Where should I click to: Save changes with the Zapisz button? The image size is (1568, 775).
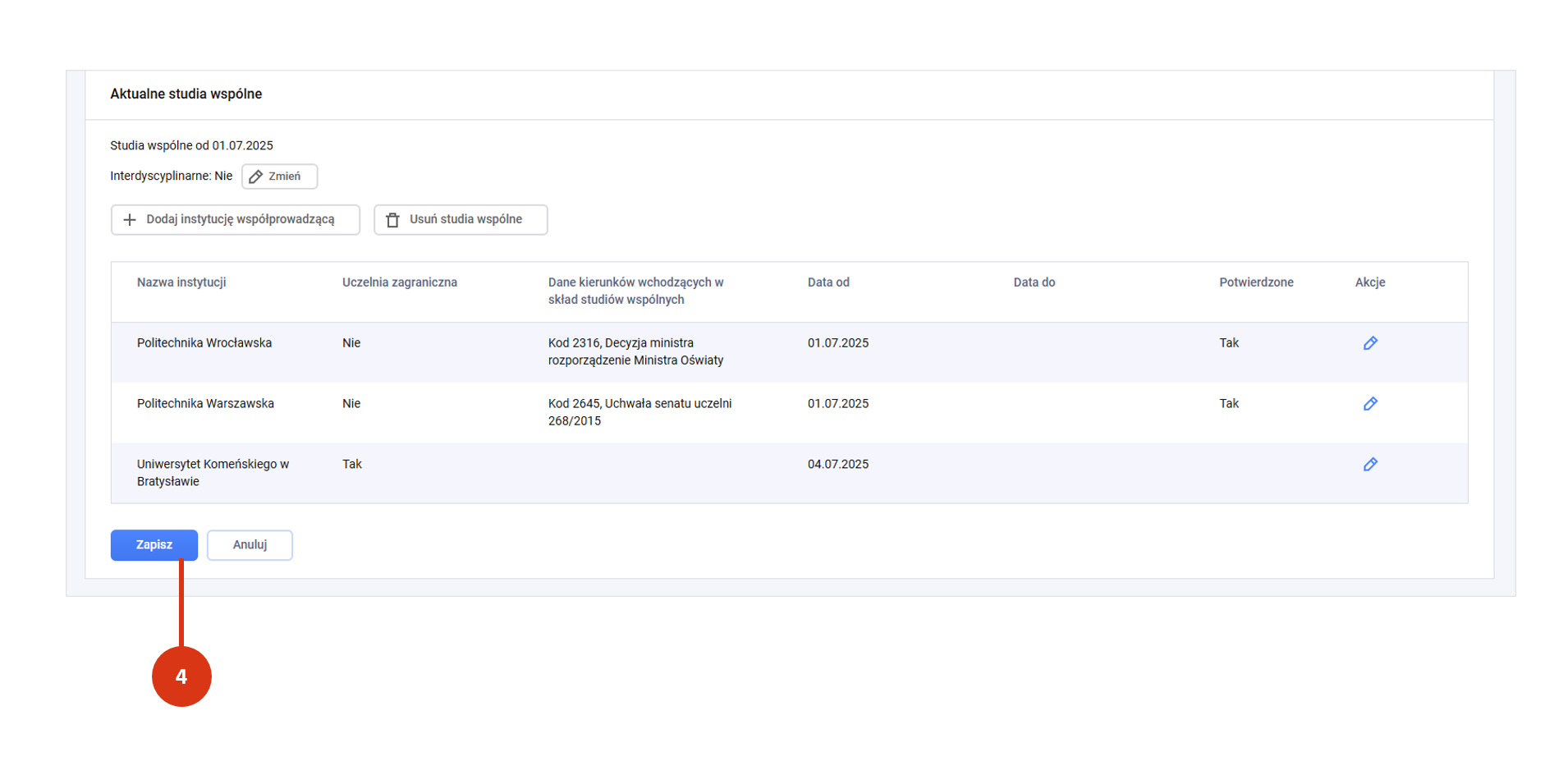(x=154, y=545)
